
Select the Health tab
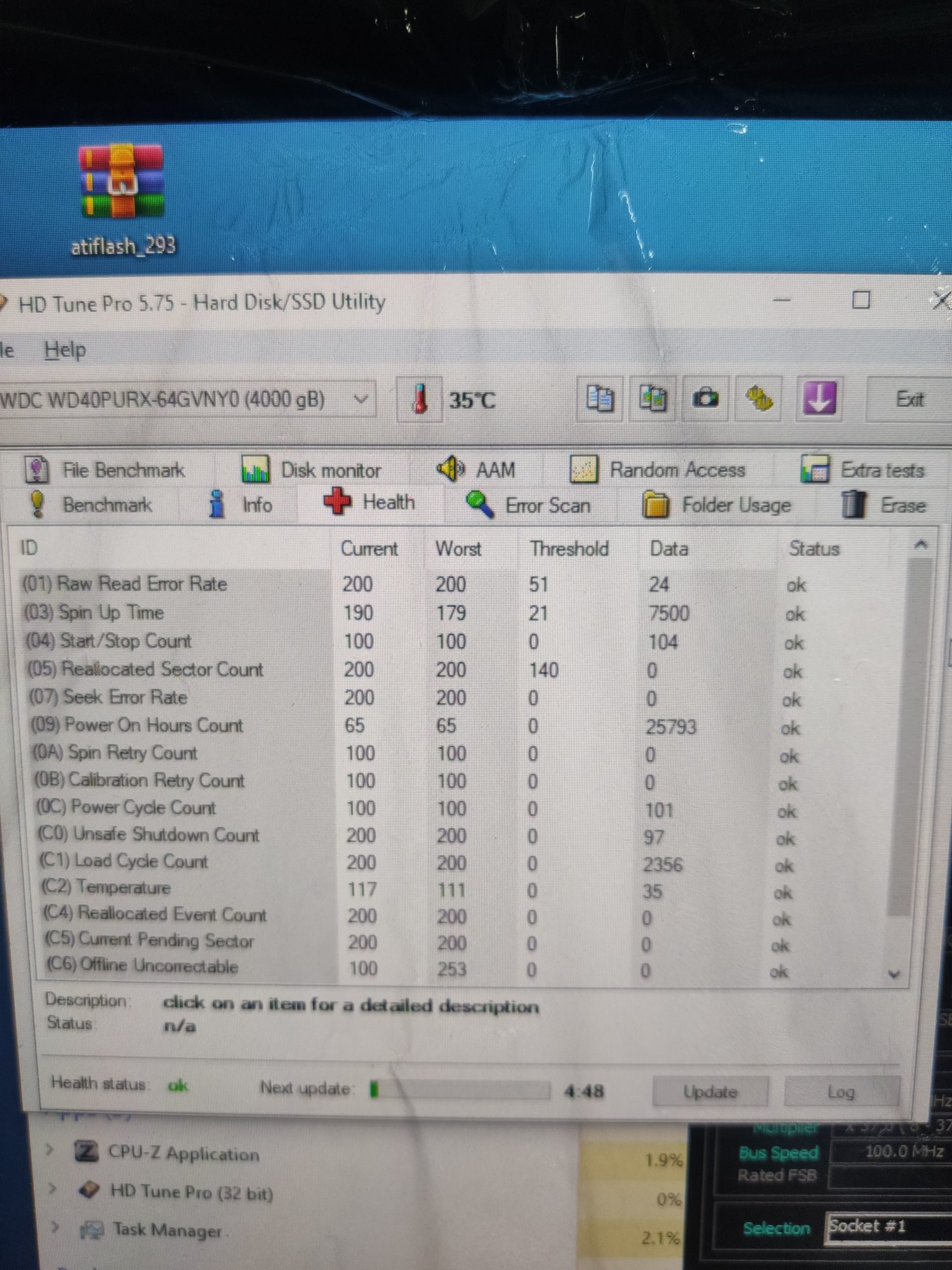(x=369, y=503)
